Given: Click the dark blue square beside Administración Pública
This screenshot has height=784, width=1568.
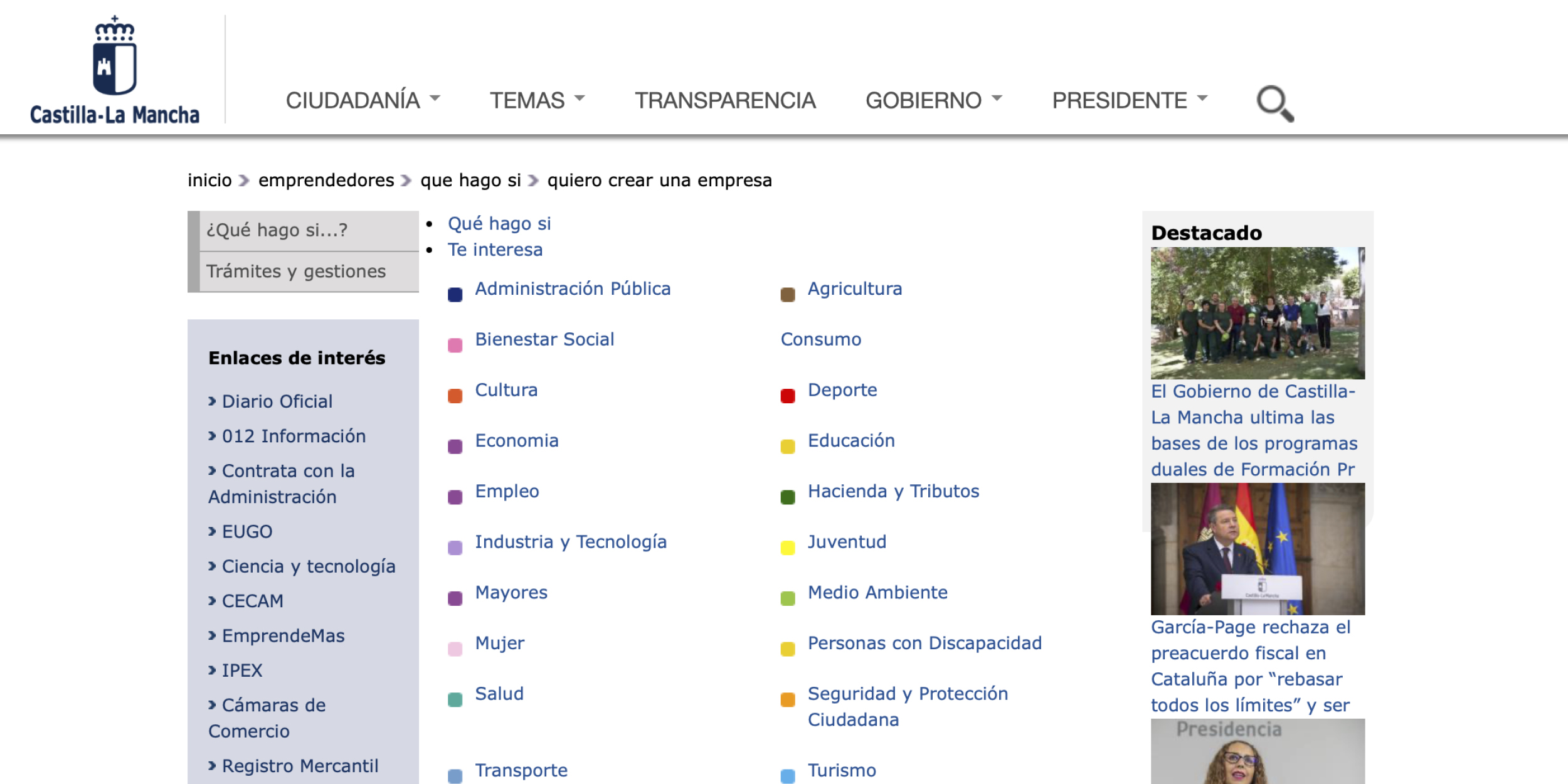Looking at the screenshot, I should 455,294.
